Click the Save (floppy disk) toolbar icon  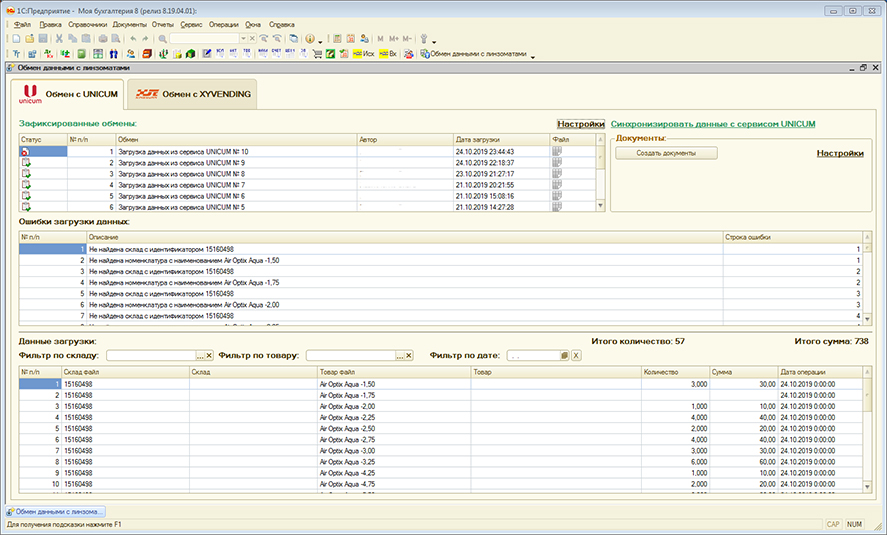coord(42,38)
